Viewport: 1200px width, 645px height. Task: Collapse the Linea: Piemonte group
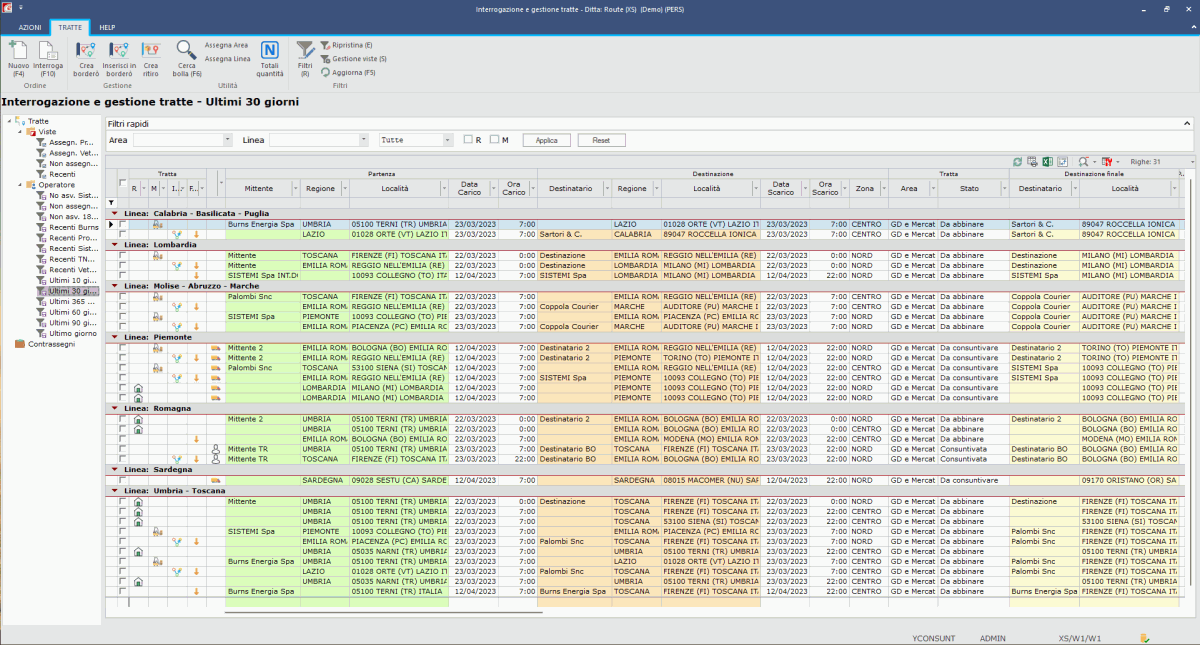(114, 337)
